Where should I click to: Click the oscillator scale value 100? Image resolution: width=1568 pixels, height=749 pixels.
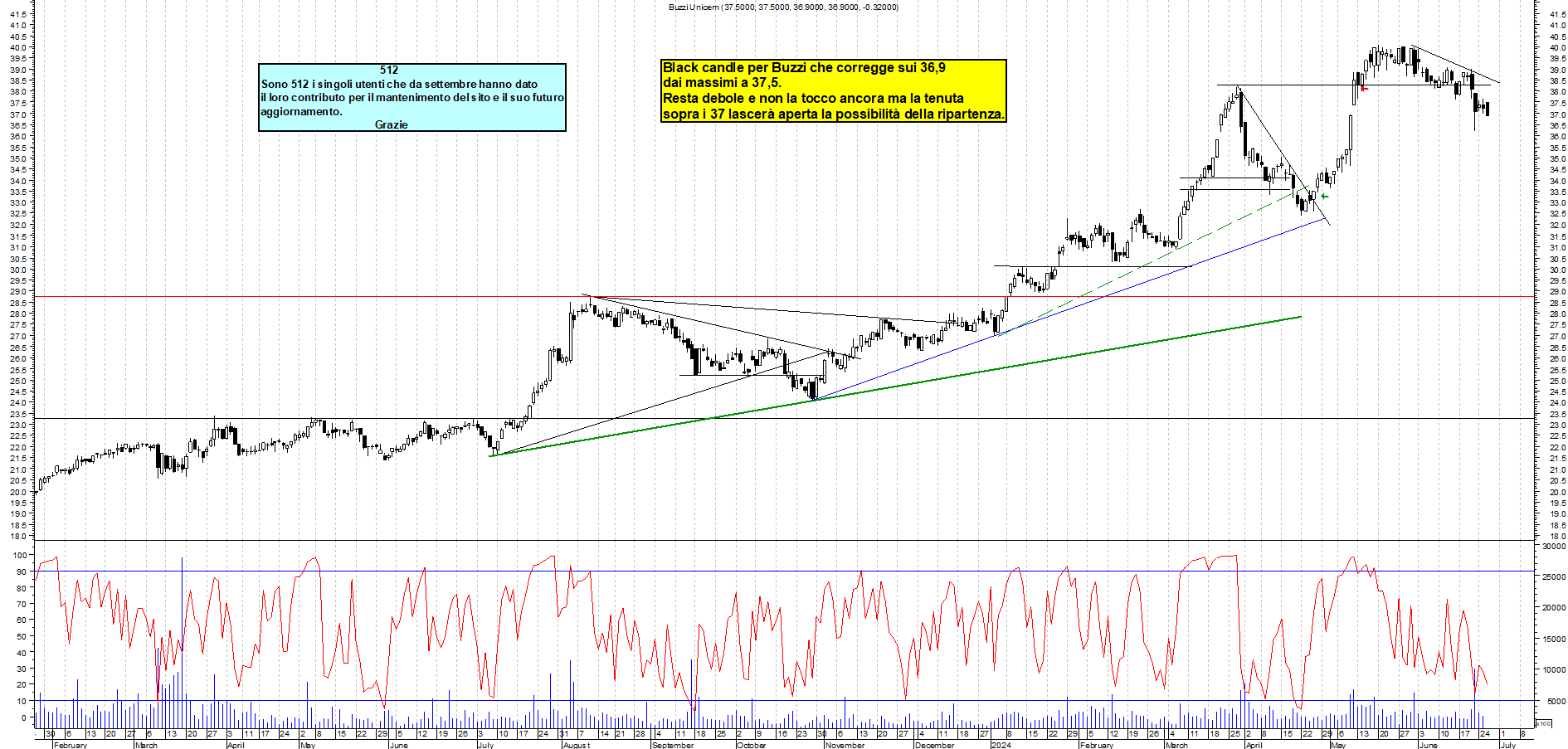pos(19,555)
